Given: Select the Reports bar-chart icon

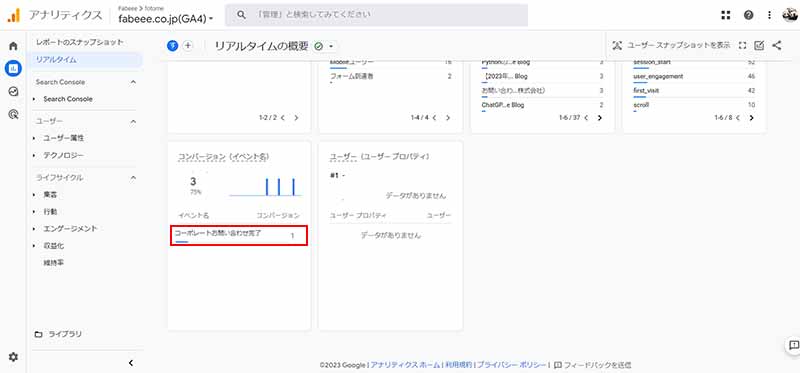Looking at the screenshot, I should click(x=13, y=68).
